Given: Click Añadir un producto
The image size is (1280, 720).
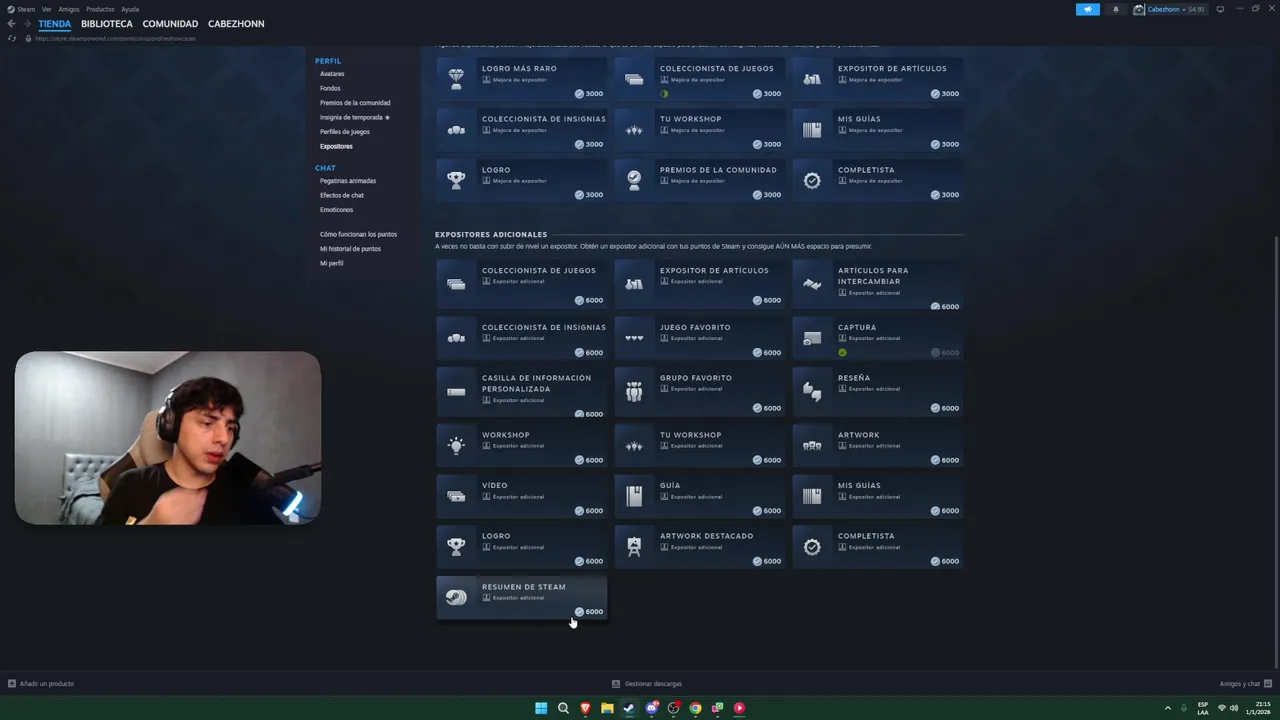Looking at the screenshot, I should coord(41,684).
